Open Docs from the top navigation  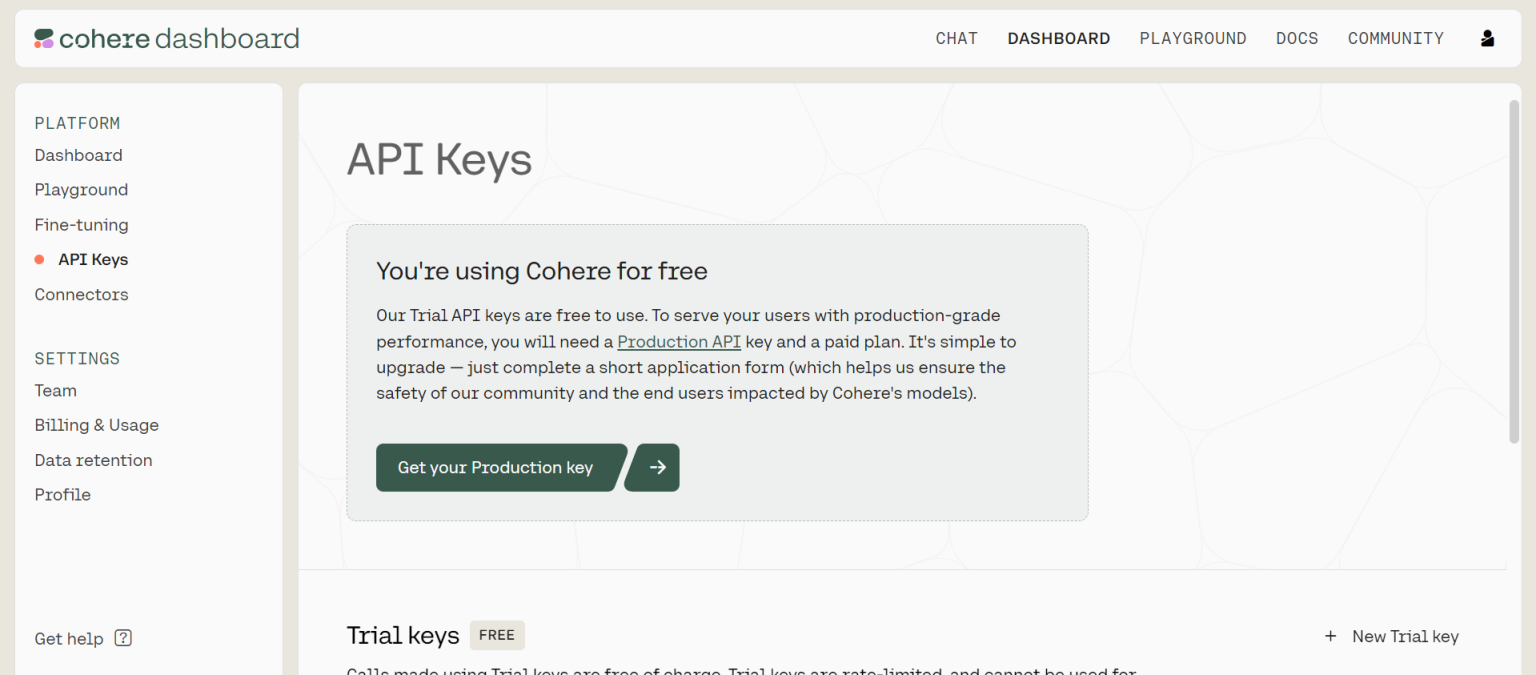coord(1296,39)
